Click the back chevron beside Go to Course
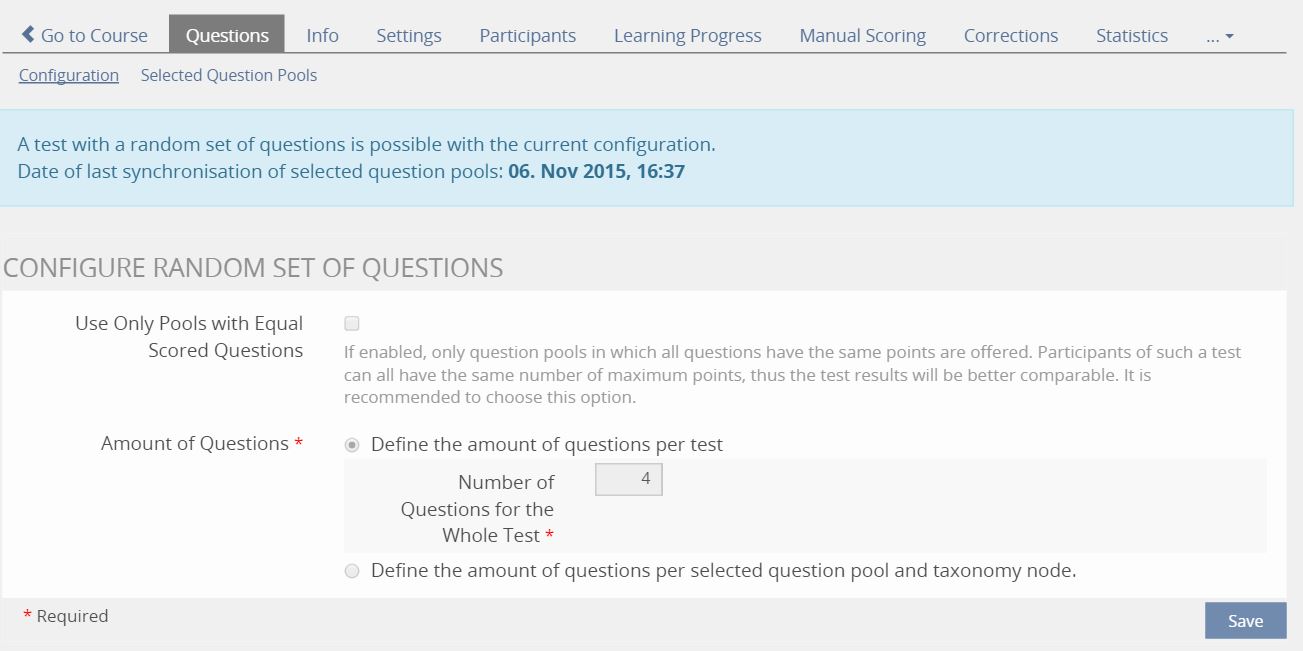1303x651 pixels. 28,35
